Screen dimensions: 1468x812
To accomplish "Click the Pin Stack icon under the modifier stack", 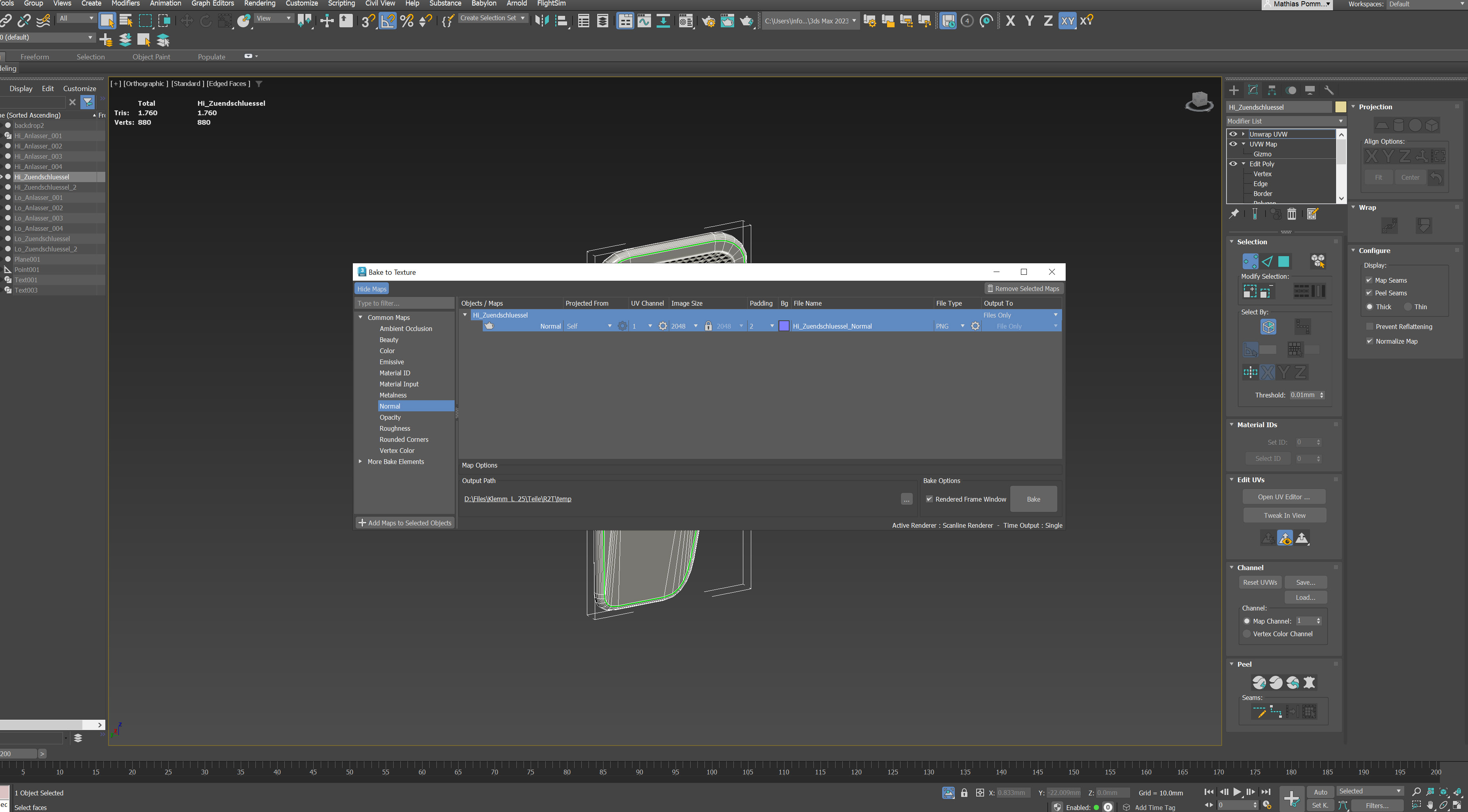I will pos(1234,214).
